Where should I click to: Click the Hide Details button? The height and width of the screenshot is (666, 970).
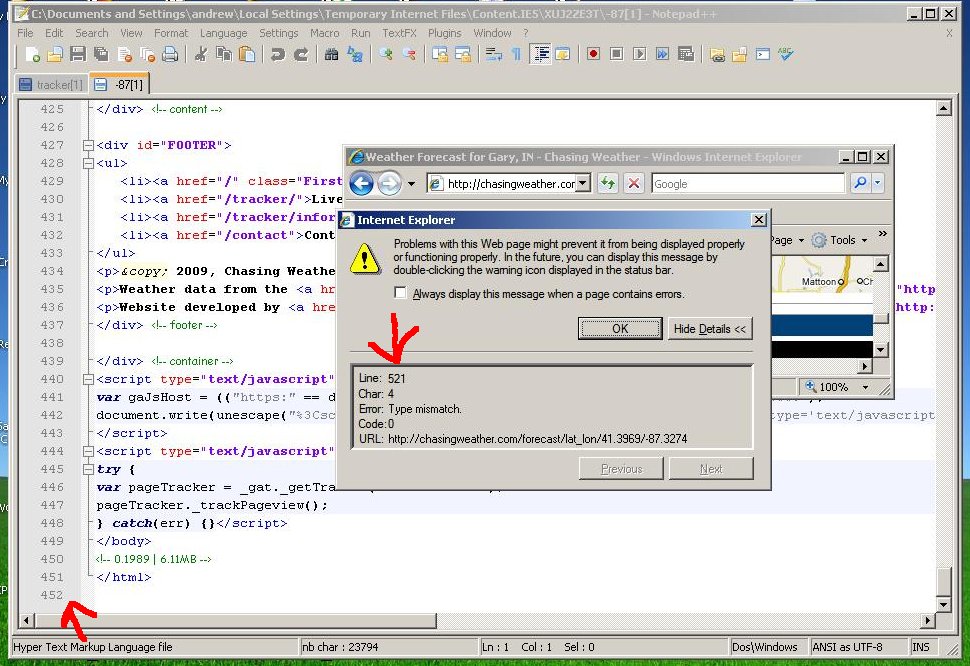[x=710, y=329]
